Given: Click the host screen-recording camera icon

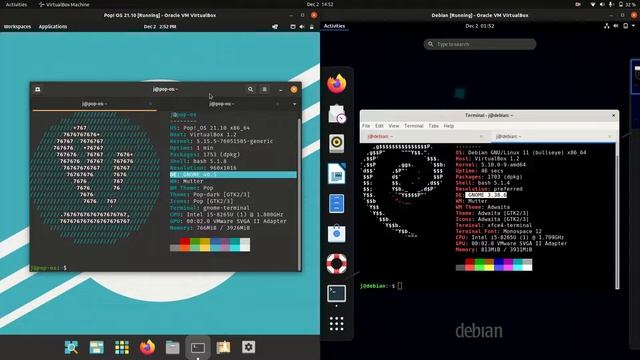Looking at the screenshot, I should pyautogui.click(x=578, y=4).
